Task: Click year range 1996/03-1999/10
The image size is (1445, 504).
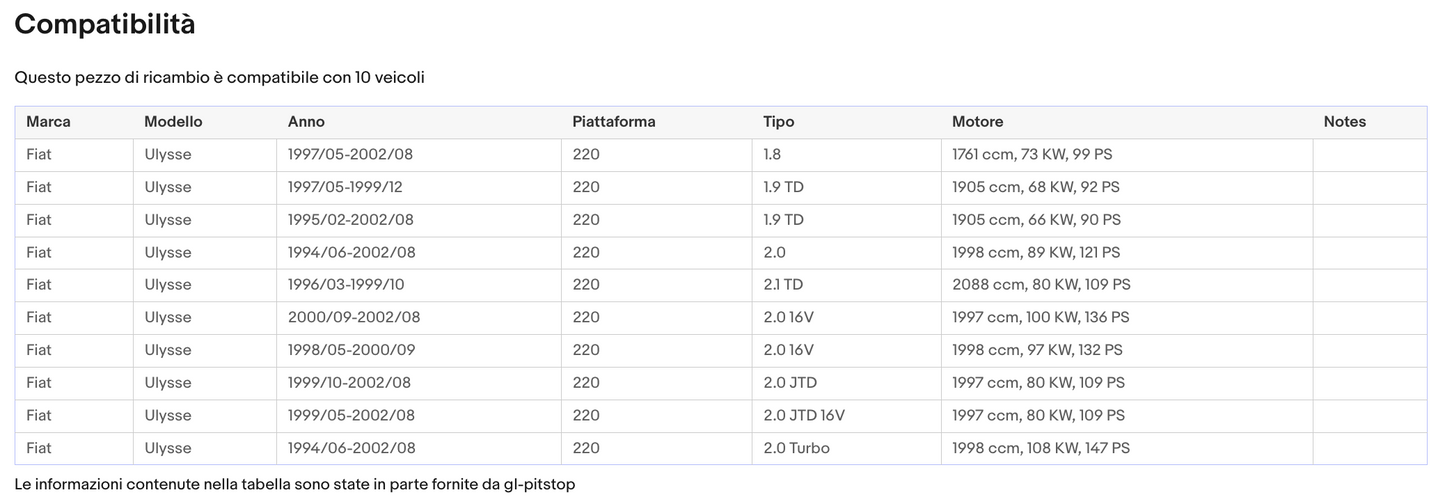Action: 346,285
